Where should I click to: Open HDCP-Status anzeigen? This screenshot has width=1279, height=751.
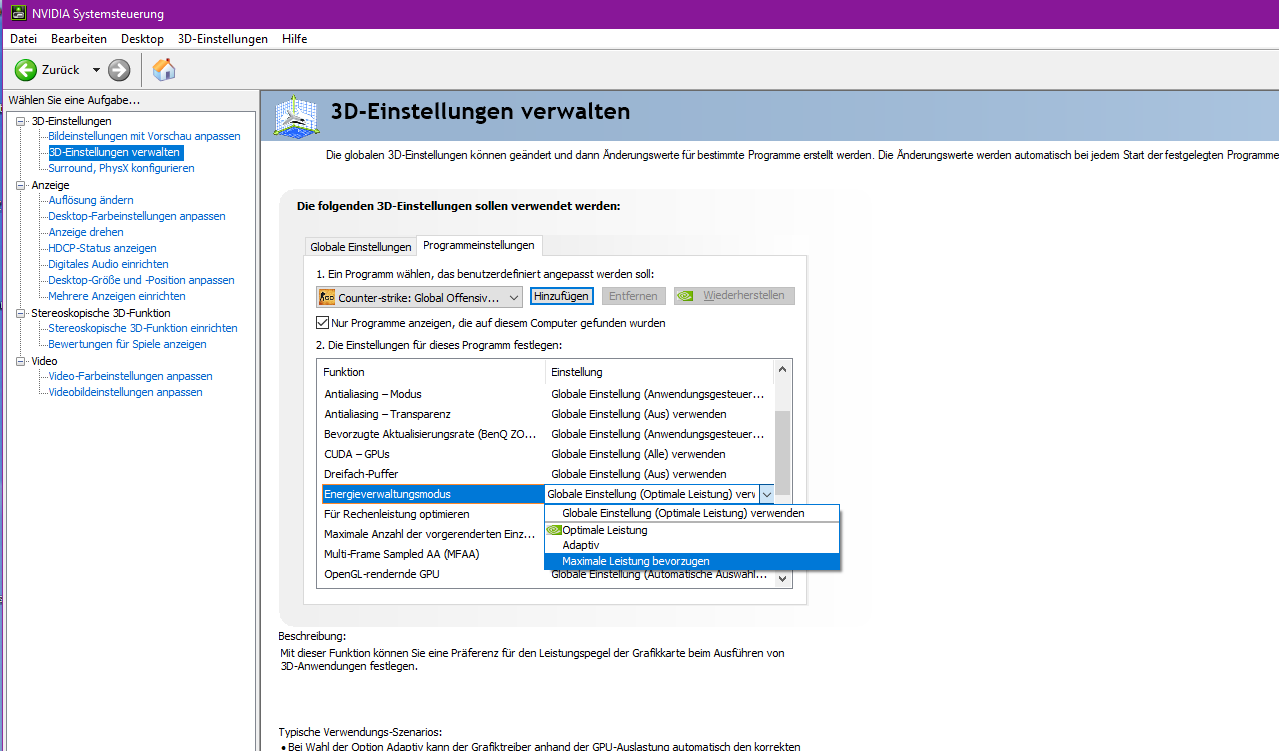102,248
